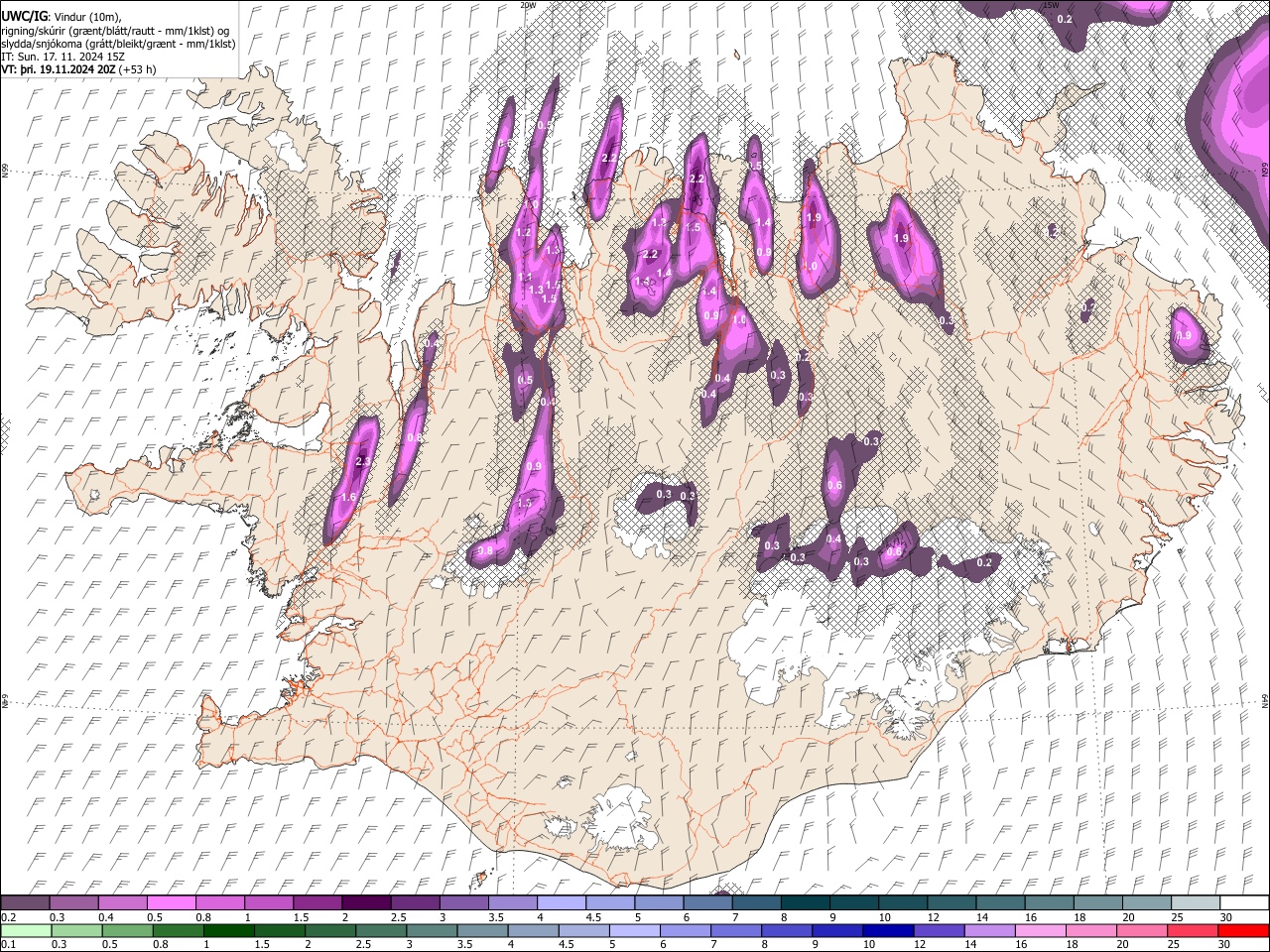
Task: Click the '4.5' tick label under the upper legend
Action: coord(592,917)
